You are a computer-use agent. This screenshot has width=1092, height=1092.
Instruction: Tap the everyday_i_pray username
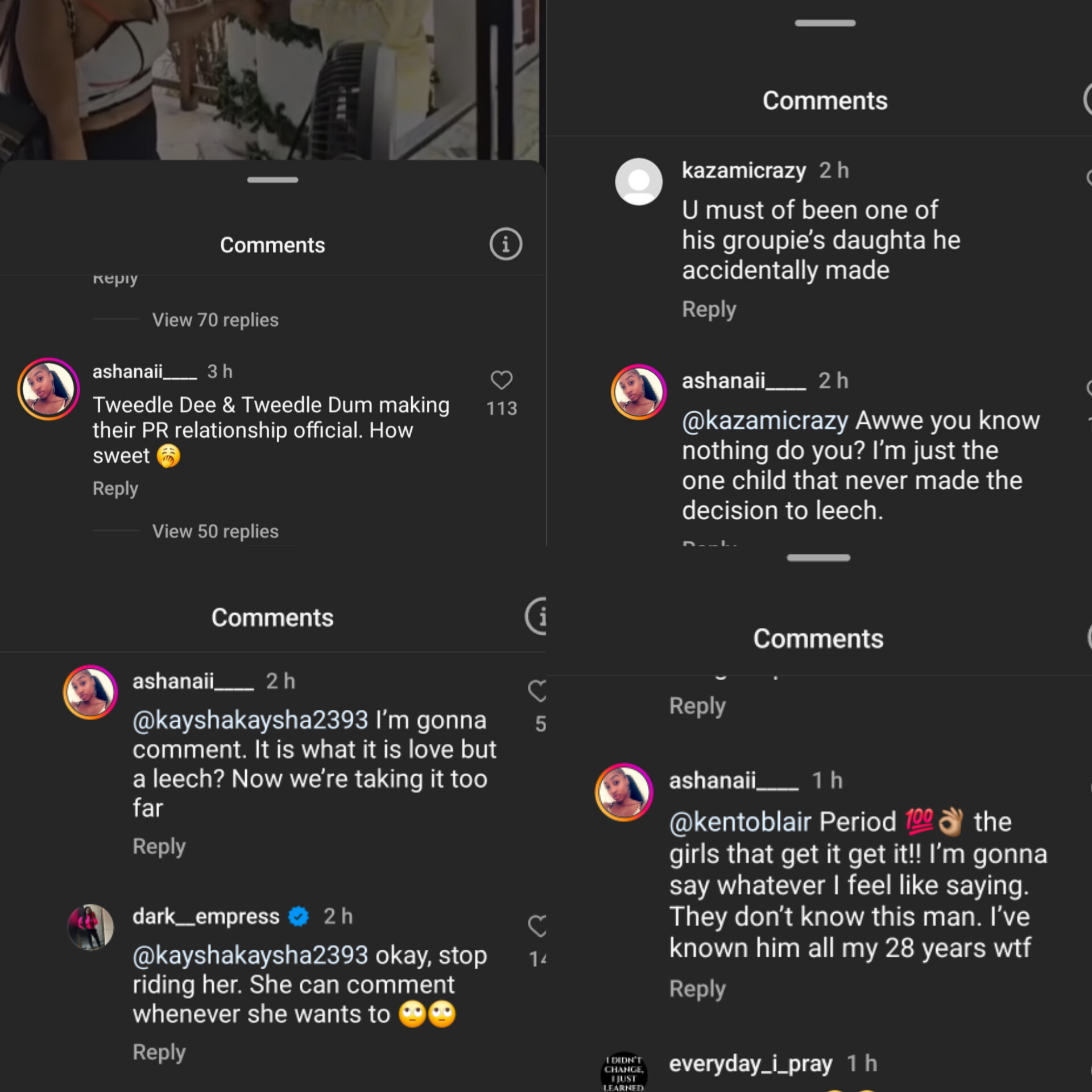750,1064
